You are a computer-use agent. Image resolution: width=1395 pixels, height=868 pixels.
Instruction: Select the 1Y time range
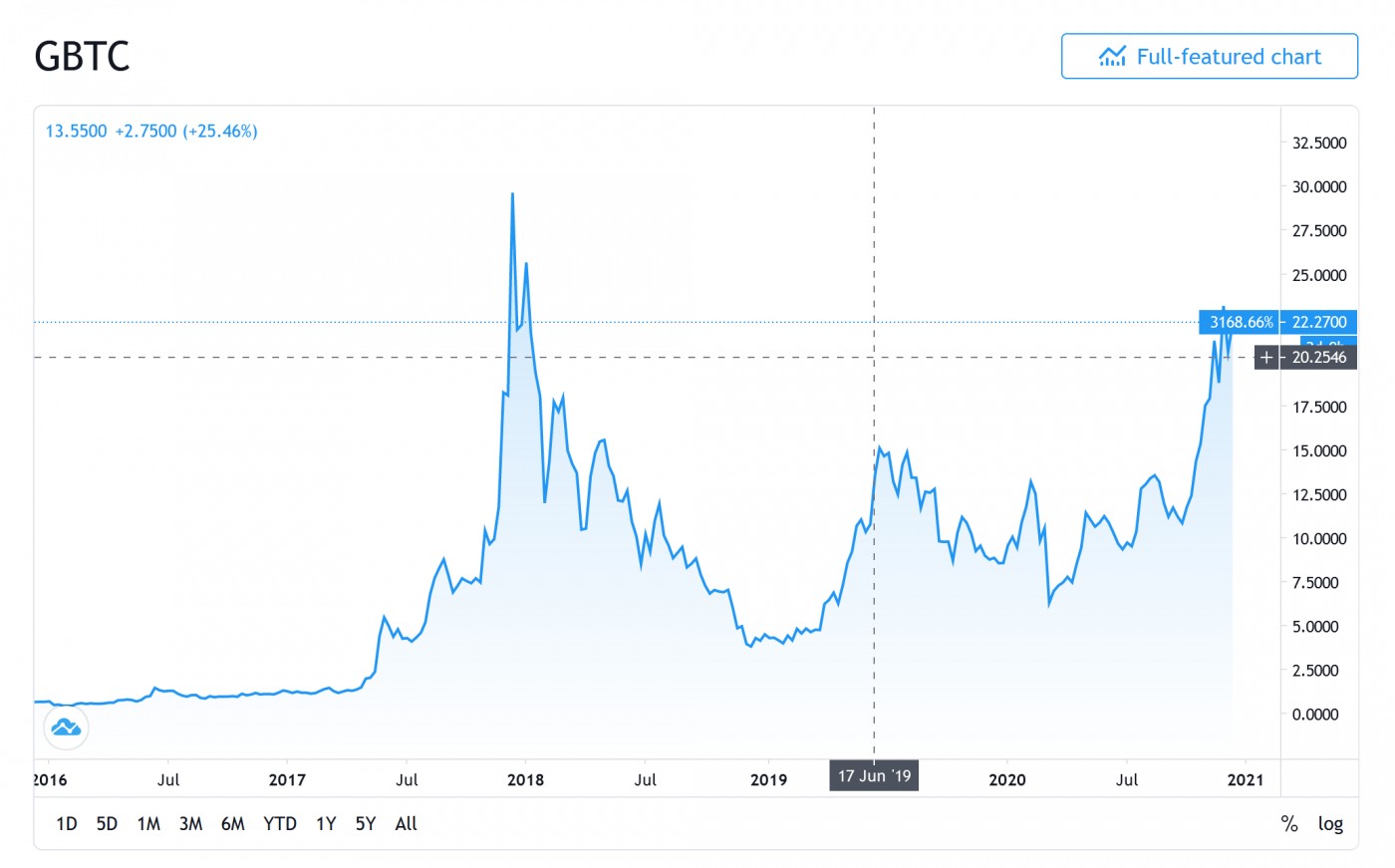click(x=326, y=824)
